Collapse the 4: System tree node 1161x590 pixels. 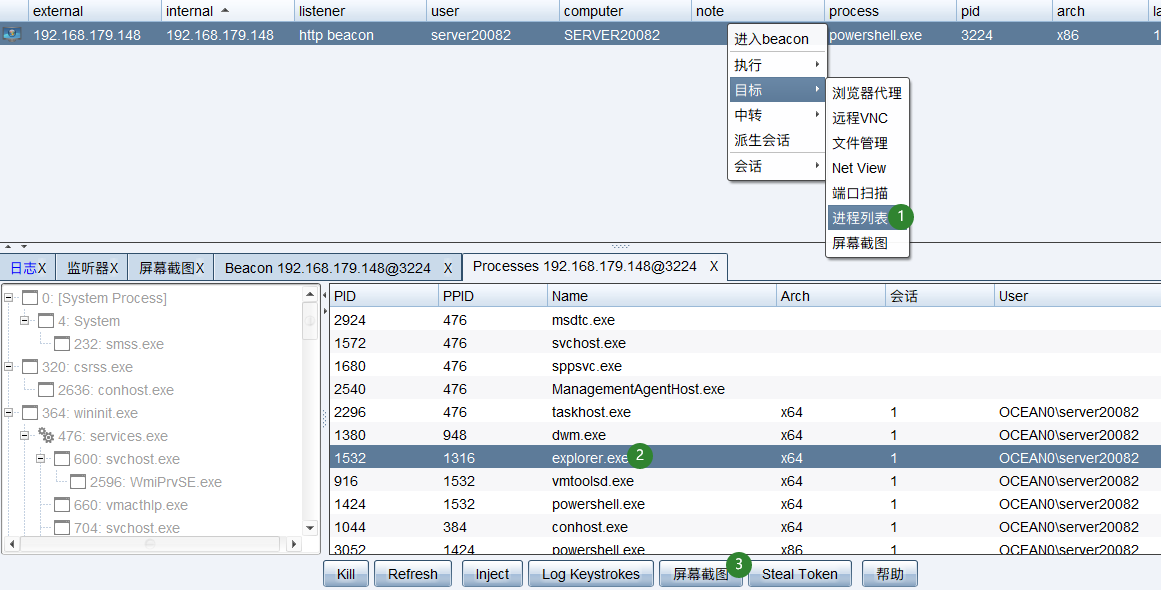24,321
